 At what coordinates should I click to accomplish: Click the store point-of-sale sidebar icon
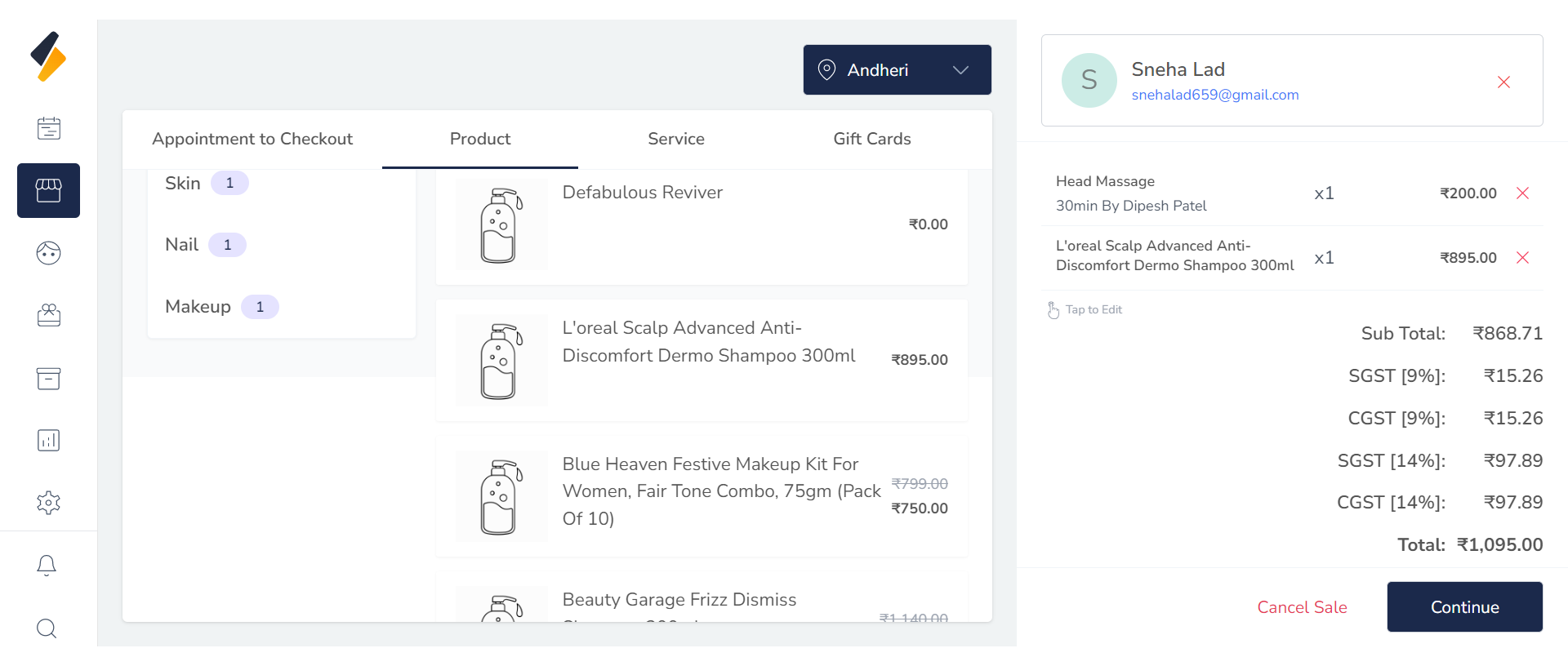(48, 190)
